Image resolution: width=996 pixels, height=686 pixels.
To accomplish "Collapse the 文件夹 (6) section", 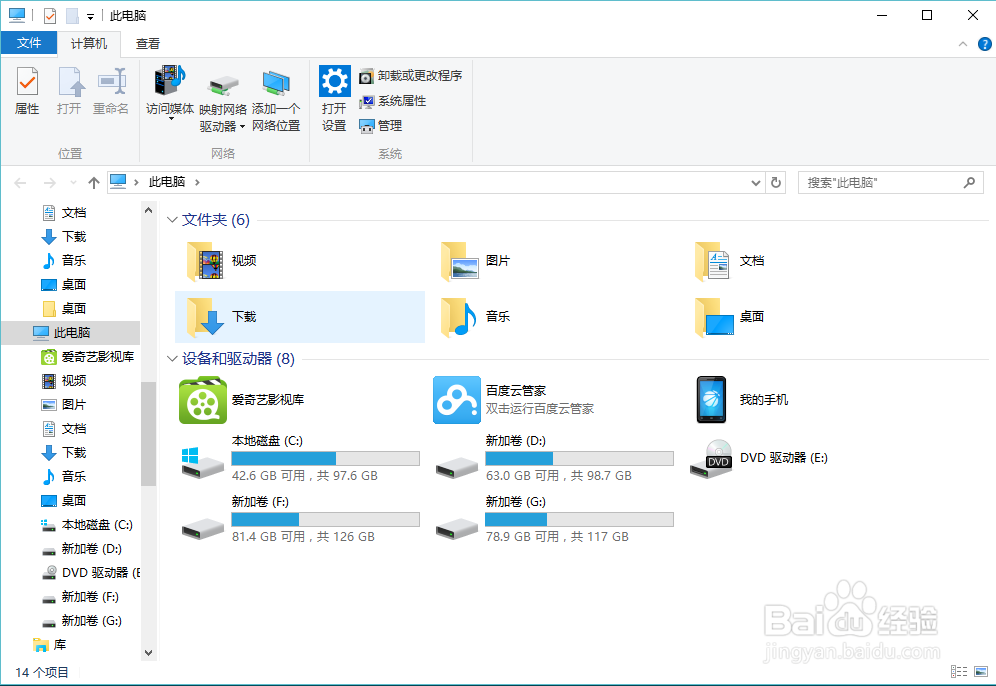I will [x=172, y=219].
